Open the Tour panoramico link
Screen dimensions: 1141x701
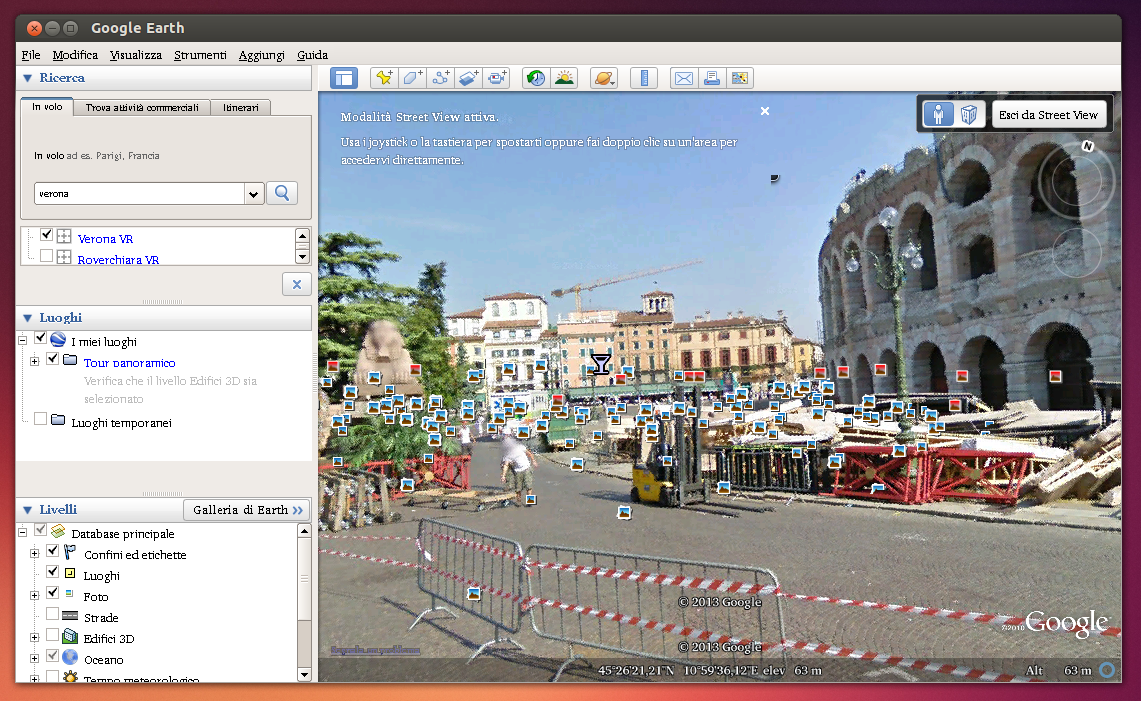point(130,363)
